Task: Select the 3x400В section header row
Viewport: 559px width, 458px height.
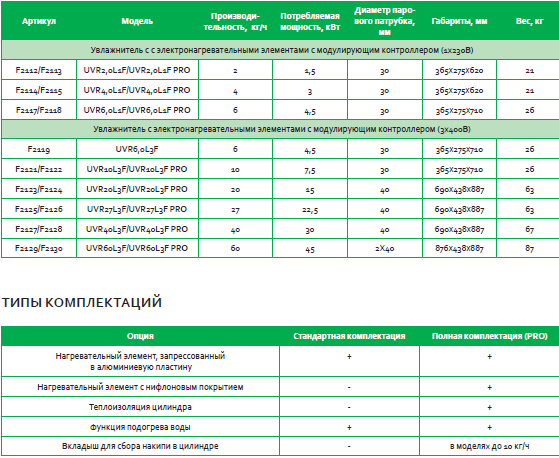Action: (x=280, y=129)
